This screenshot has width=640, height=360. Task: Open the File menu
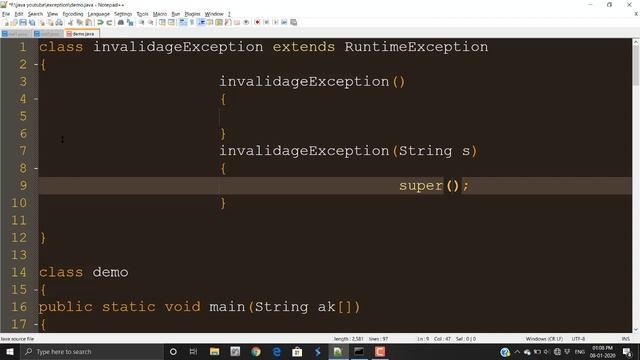[x=6, y=14]
